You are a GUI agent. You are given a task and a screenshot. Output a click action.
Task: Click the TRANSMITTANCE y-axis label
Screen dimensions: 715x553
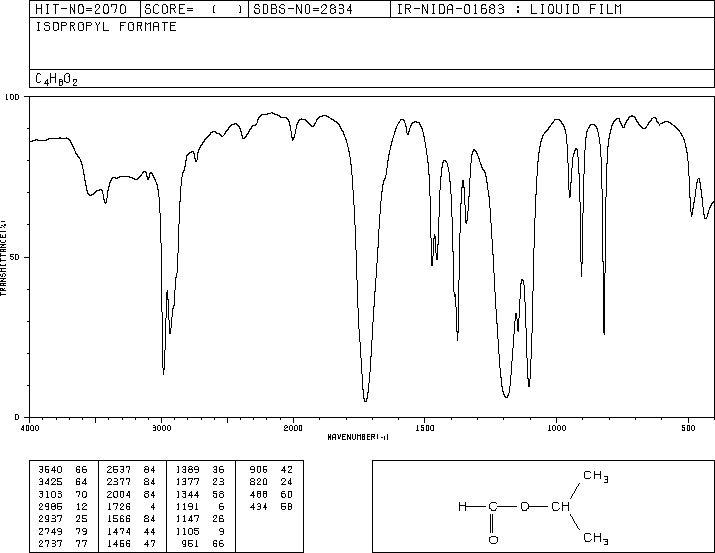click(x=3, y=258)
